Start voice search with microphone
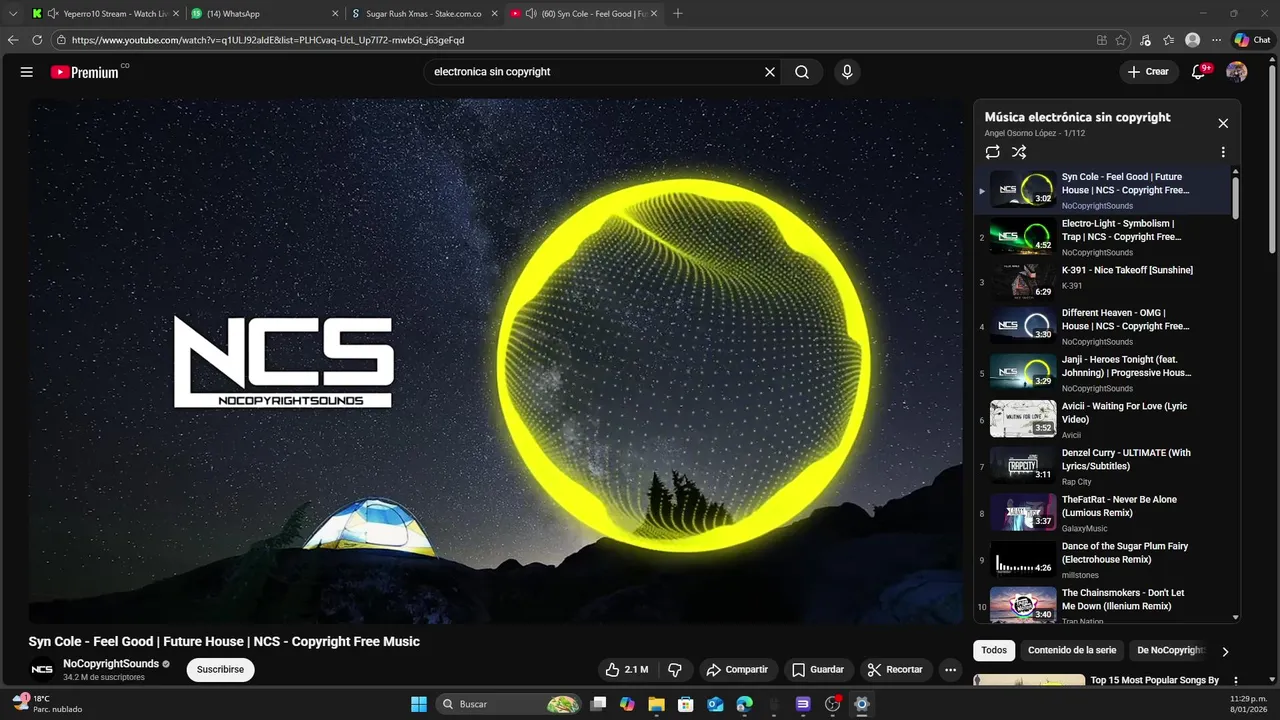1280x720 pixels. [x=847, y=72]
